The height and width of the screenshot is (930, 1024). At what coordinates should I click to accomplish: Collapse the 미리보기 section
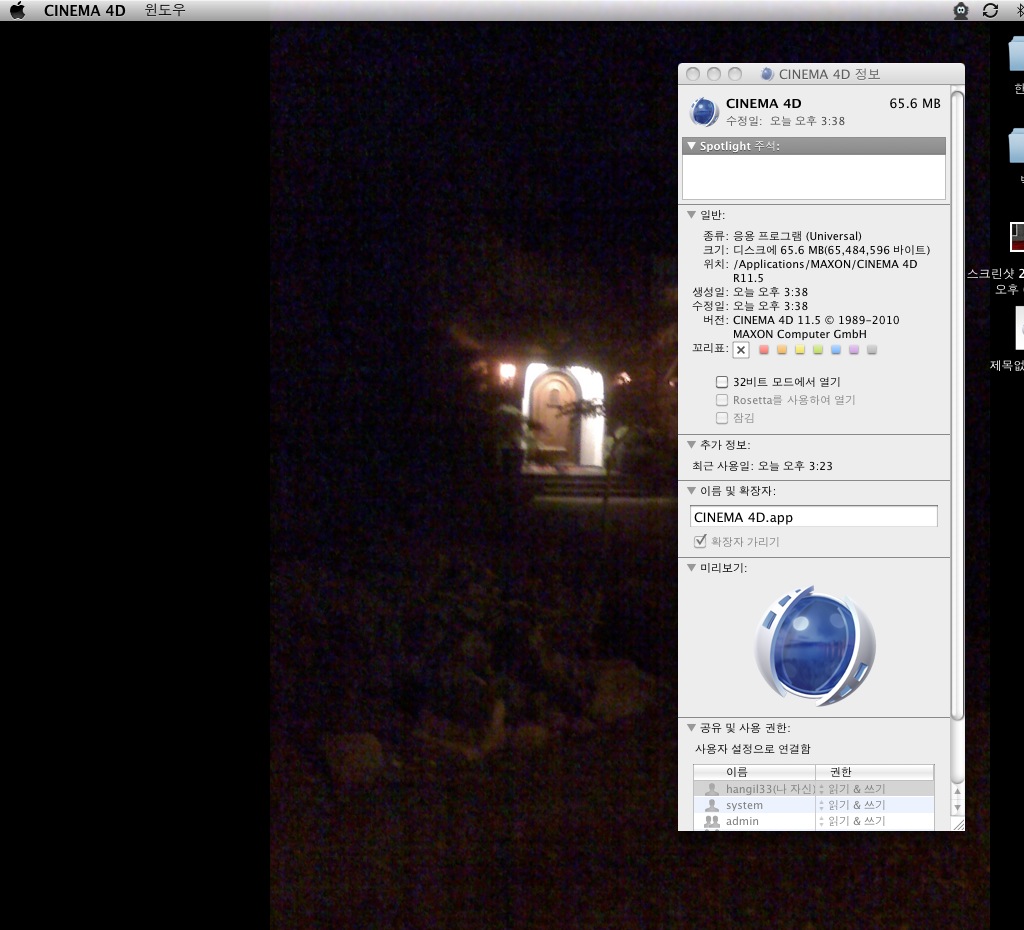pos(692,568)
